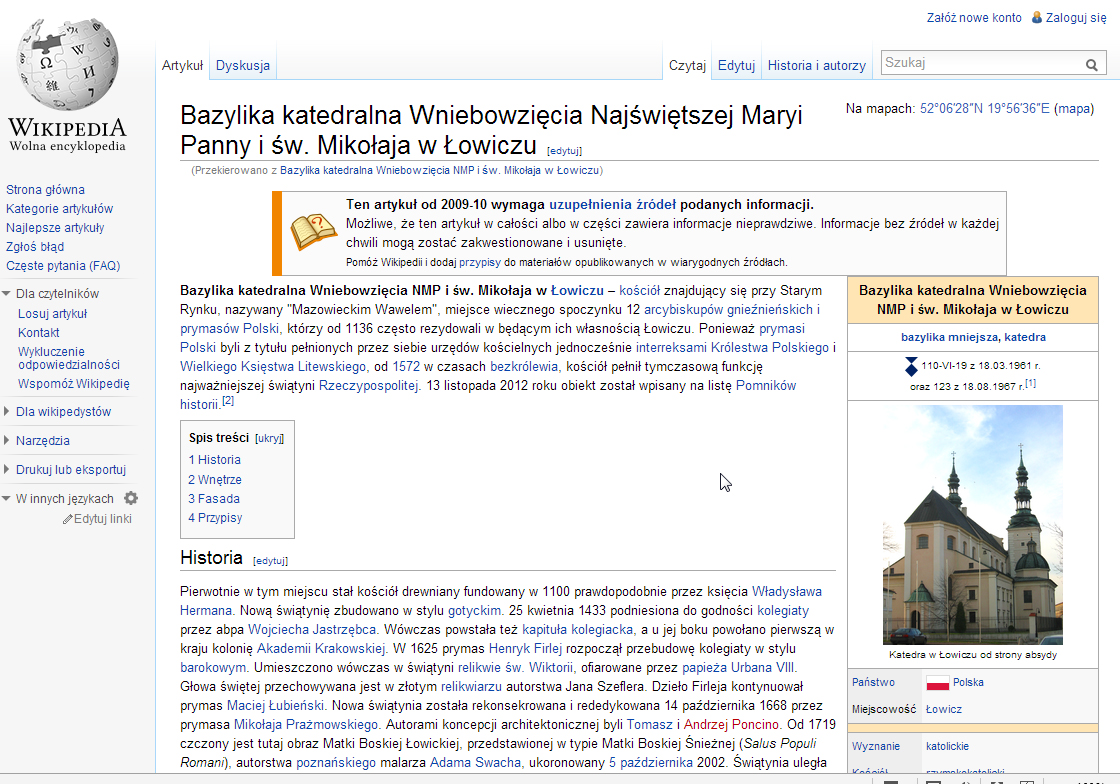Open Wykluczenie odpowiedzialności link
This screenshot has width=1120, height=784.
pyautogui.click(x=69, y=358)
